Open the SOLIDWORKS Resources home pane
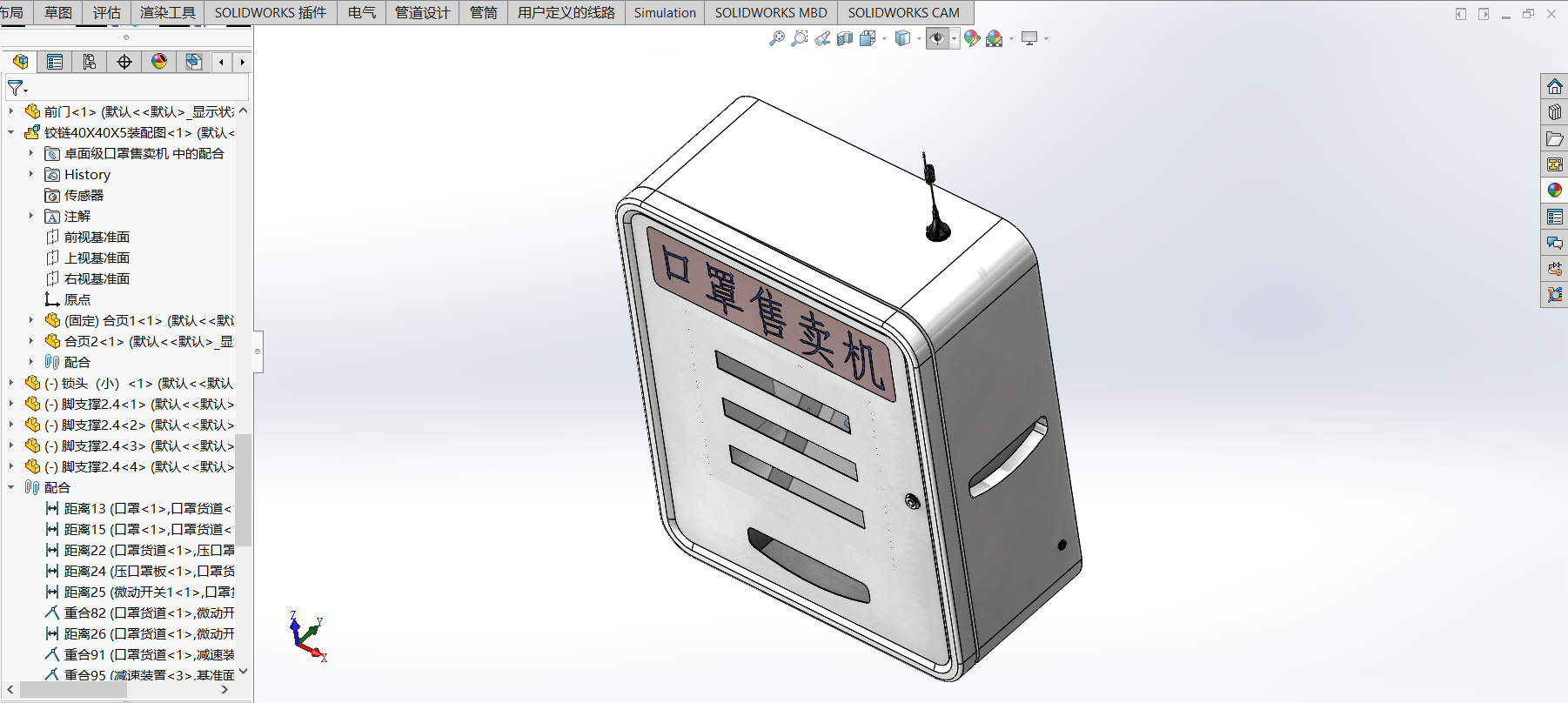This screenshot has width=1568, height=703. pos(1554,86)
